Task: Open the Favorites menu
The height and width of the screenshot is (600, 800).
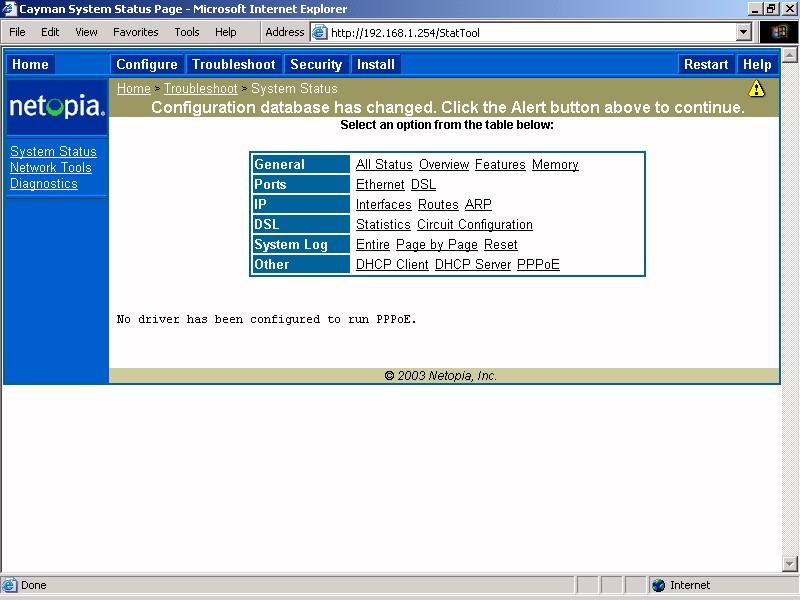Action: coord(136,32)
